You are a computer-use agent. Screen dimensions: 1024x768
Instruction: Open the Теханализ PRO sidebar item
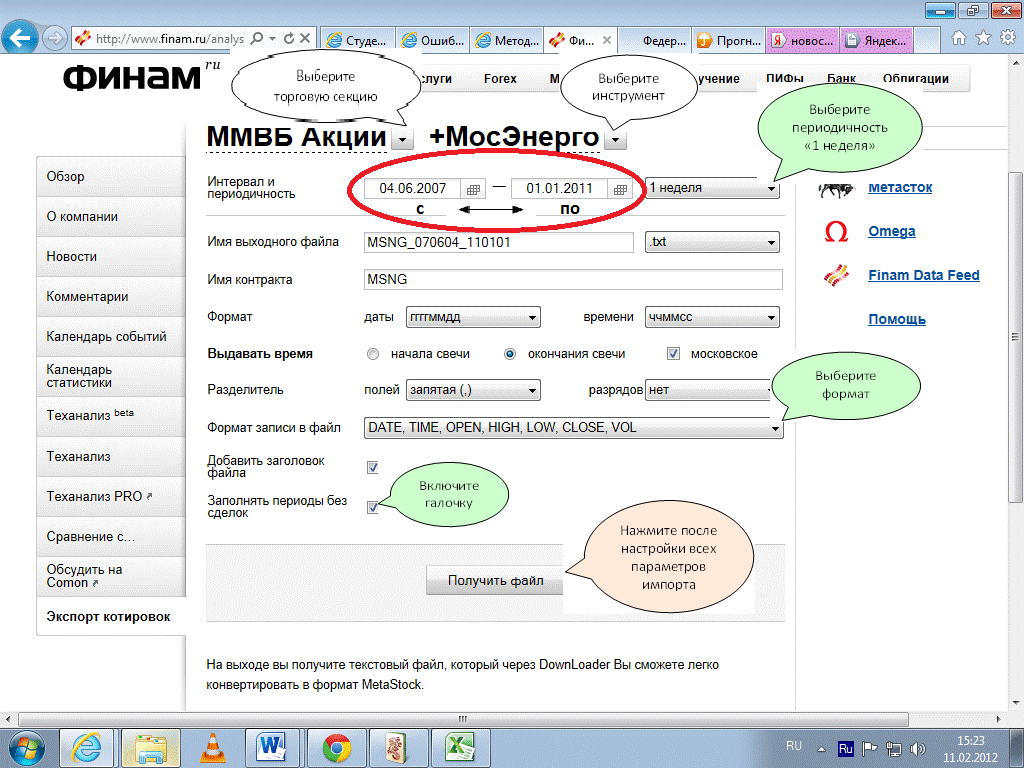(111, 496)
